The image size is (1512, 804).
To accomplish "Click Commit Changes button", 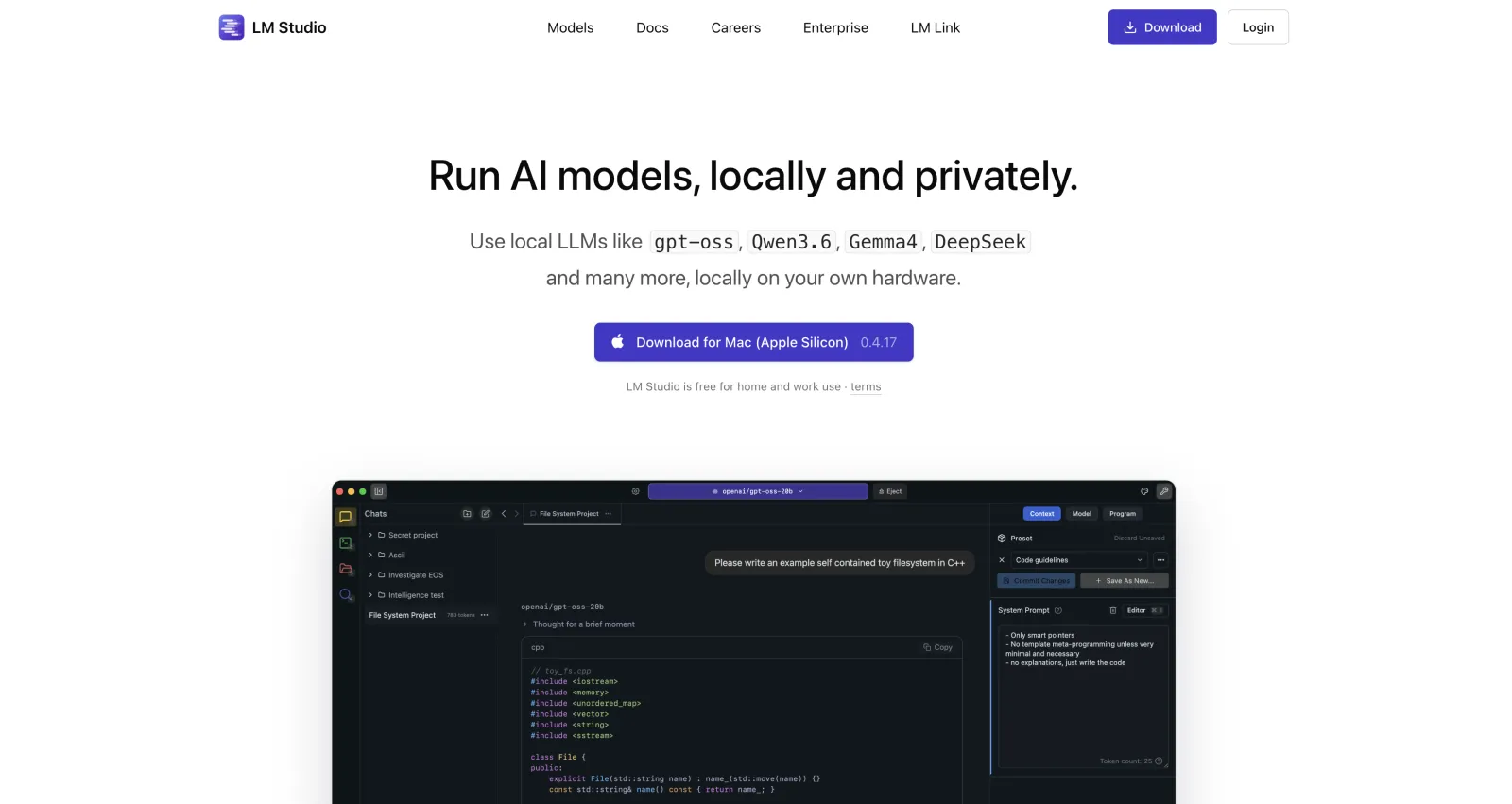I will coord(1037,581).
